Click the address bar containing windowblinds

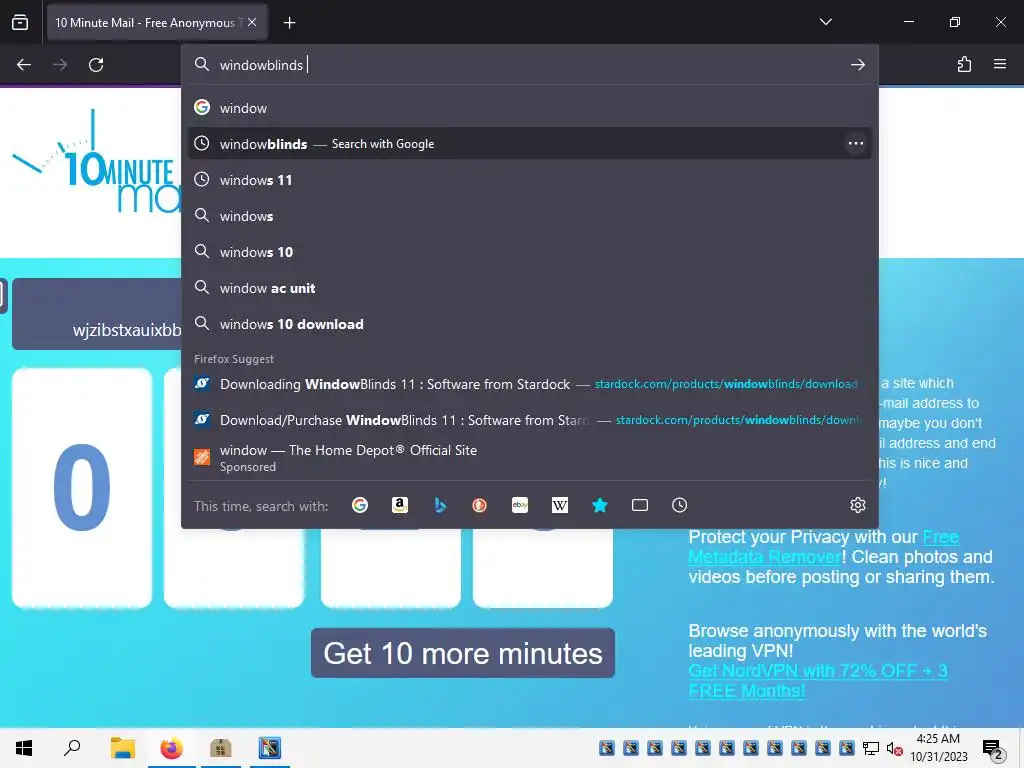tap(529, 65)
